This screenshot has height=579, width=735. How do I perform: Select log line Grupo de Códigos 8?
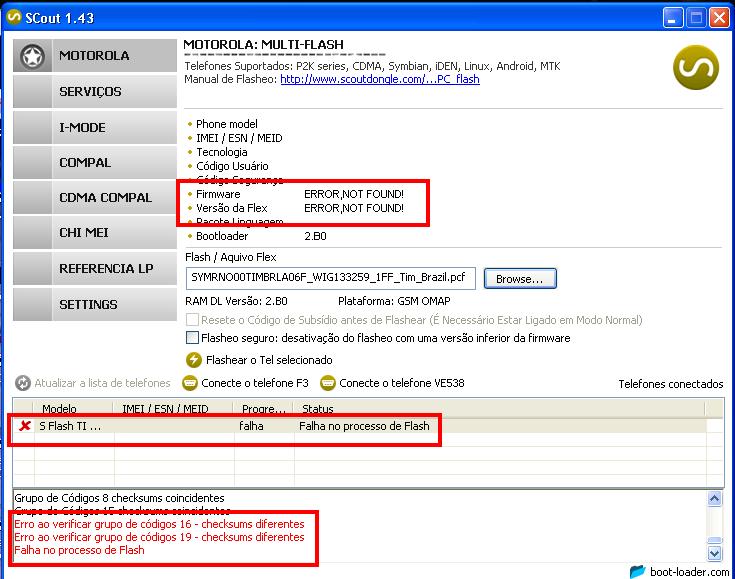(119, 498)
